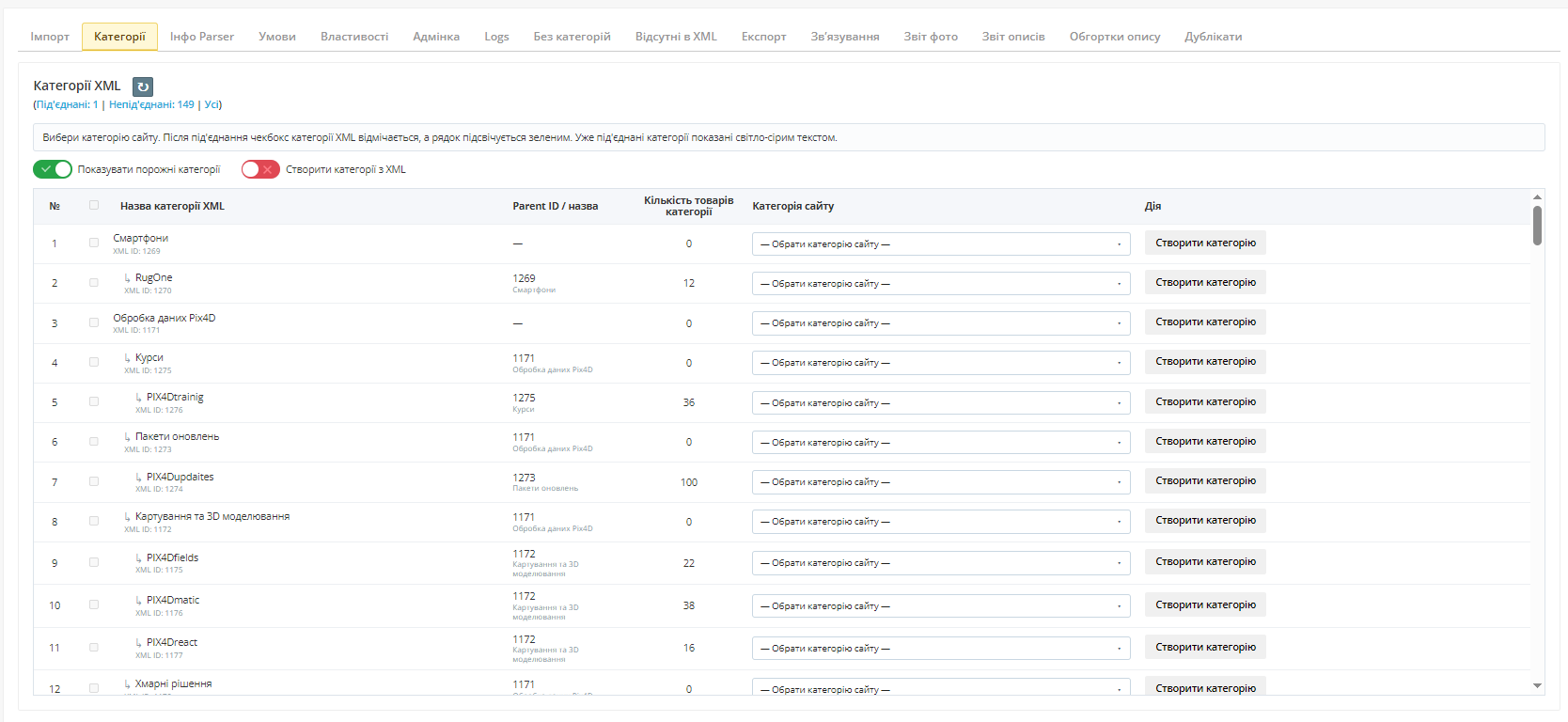Open site category dropdown for Пакети оновлень
Image resolution: width=1568 pixels, height=722 pixels.
941,443
